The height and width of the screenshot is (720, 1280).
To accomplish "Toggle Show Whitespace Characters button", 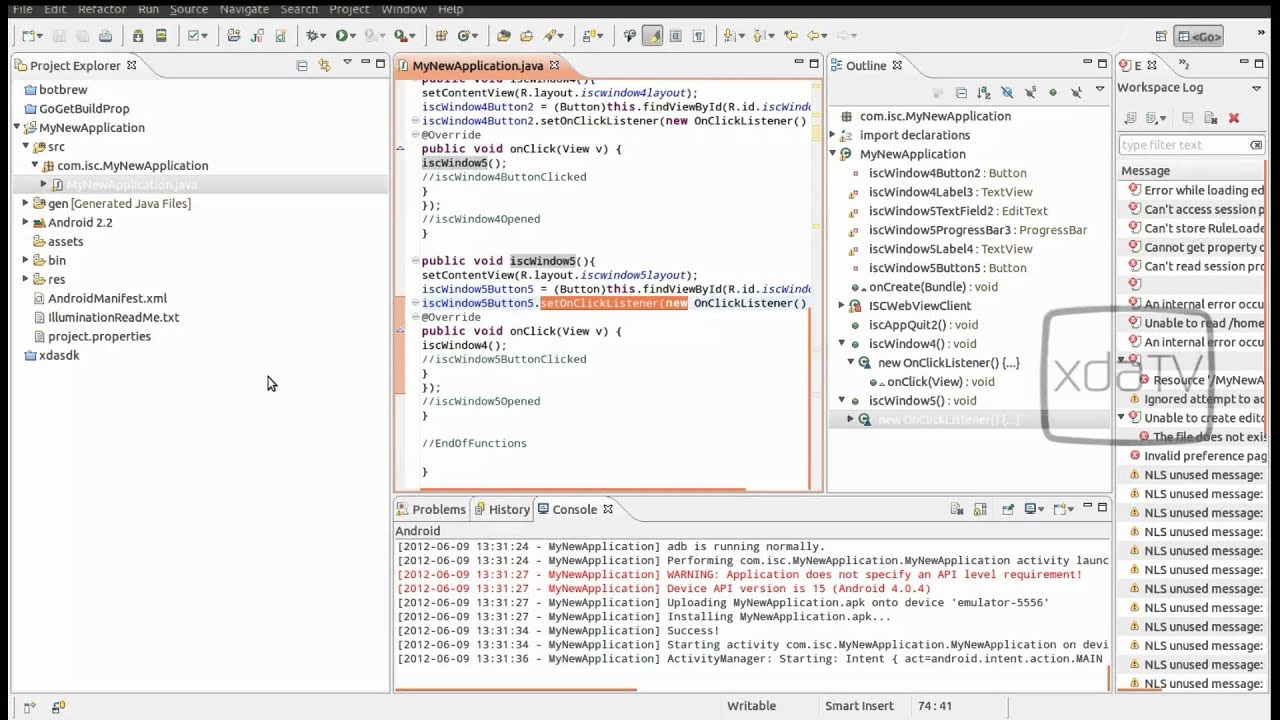I will tap(698, 36).
